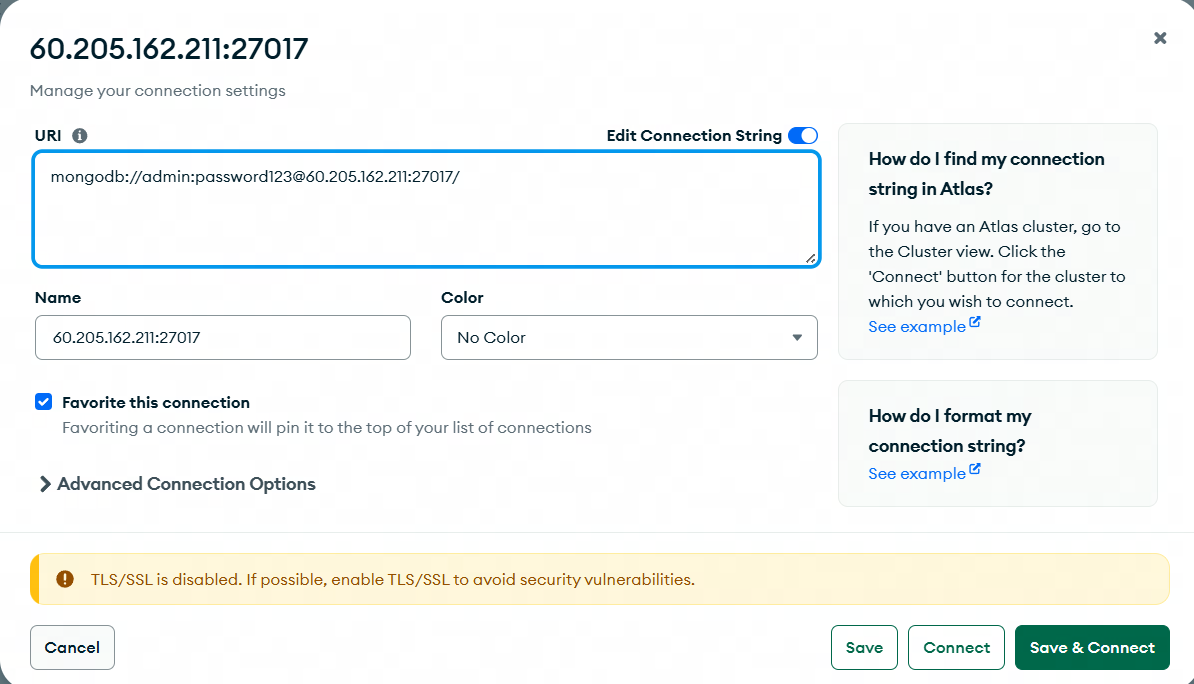Click external link icon beside Atlas example
Image resolution: width=1194 pixels, height=684 pixels.
[x=975, y=324]
